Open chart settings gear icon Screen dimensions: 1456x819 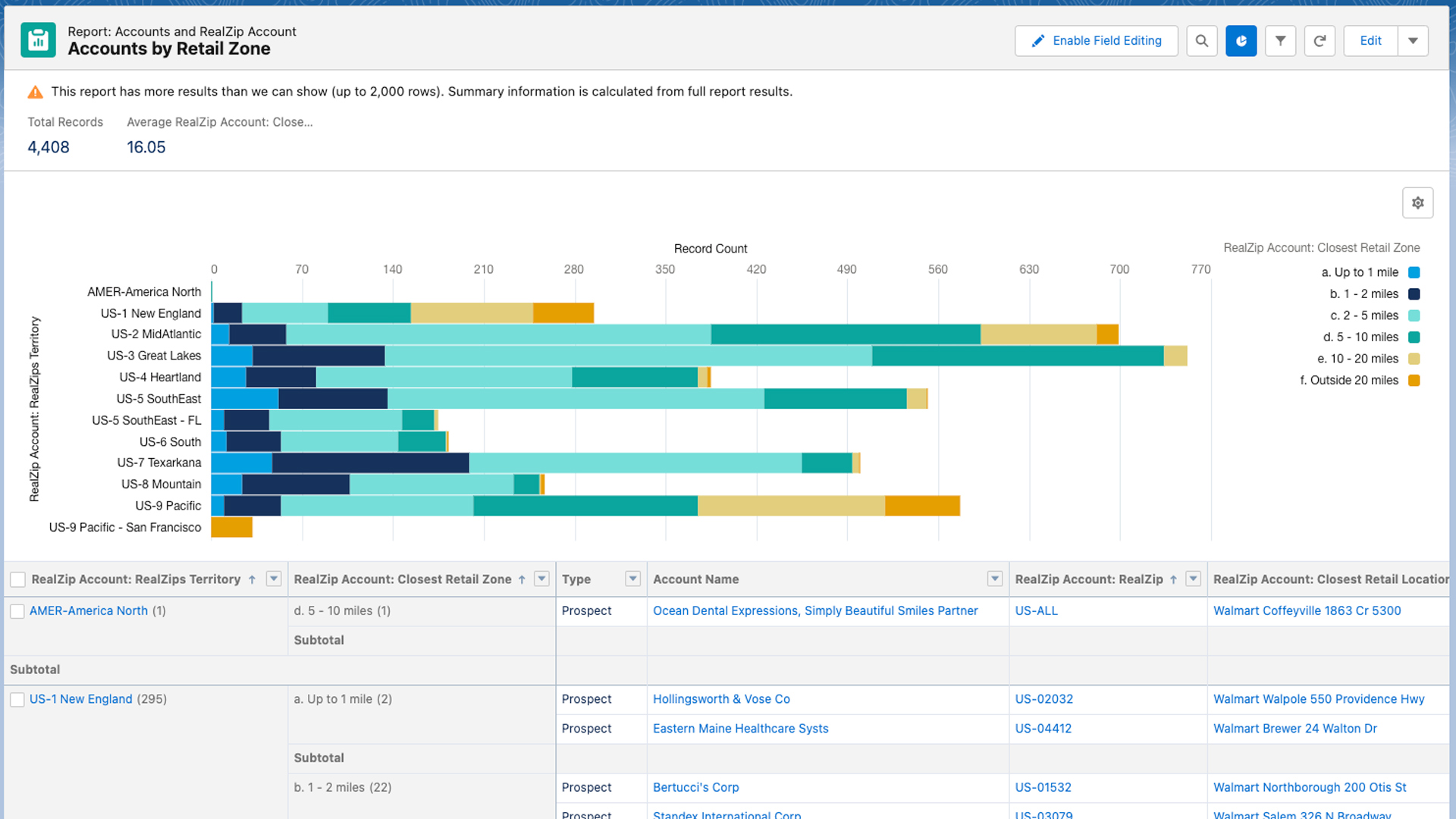1417,203
